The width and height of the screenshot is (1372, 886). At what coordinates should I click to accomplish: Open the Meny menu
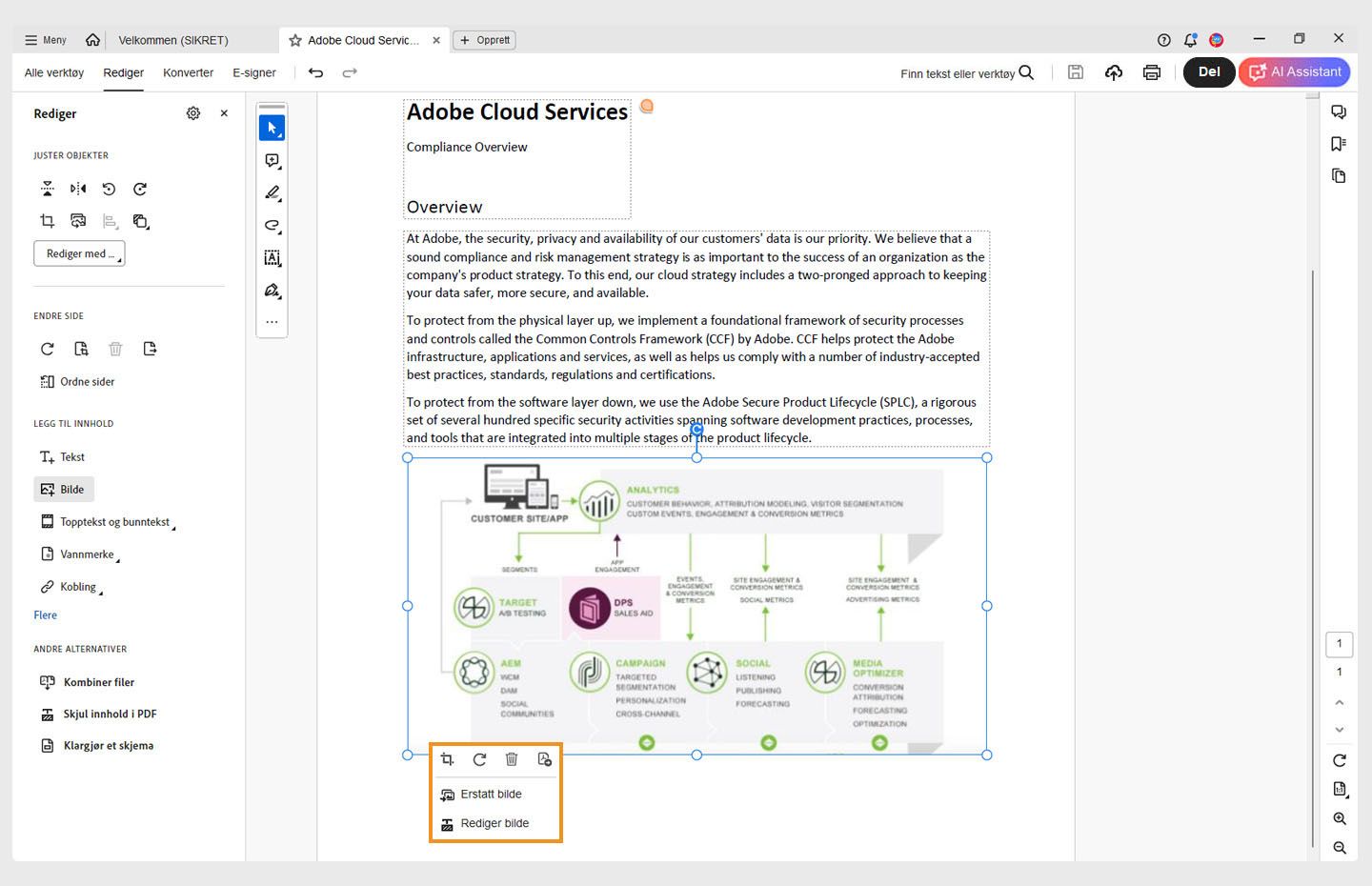click(x=44, y=39)
